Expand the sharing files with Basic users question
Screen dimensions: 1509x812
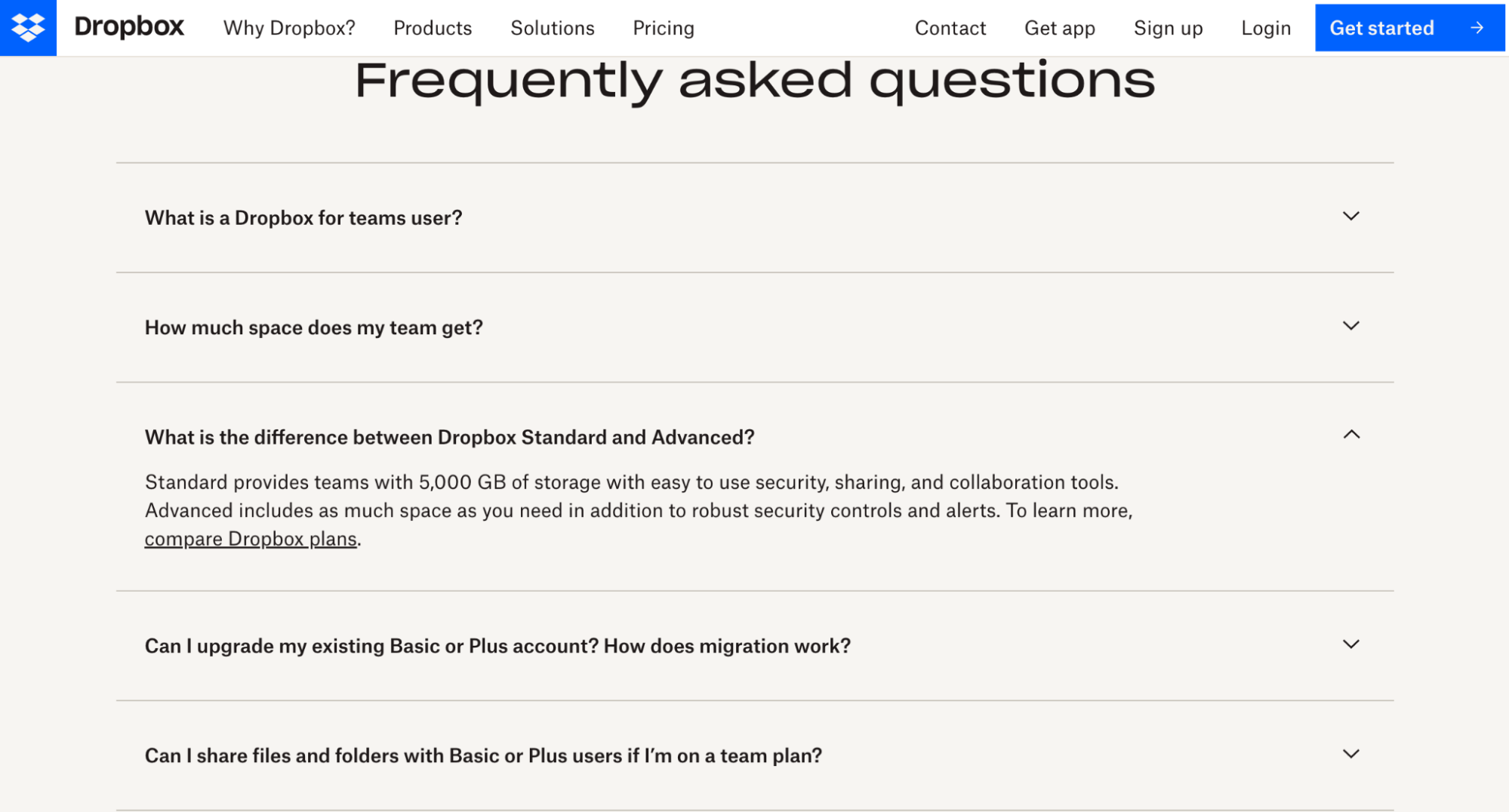[x=1350, y=754]
